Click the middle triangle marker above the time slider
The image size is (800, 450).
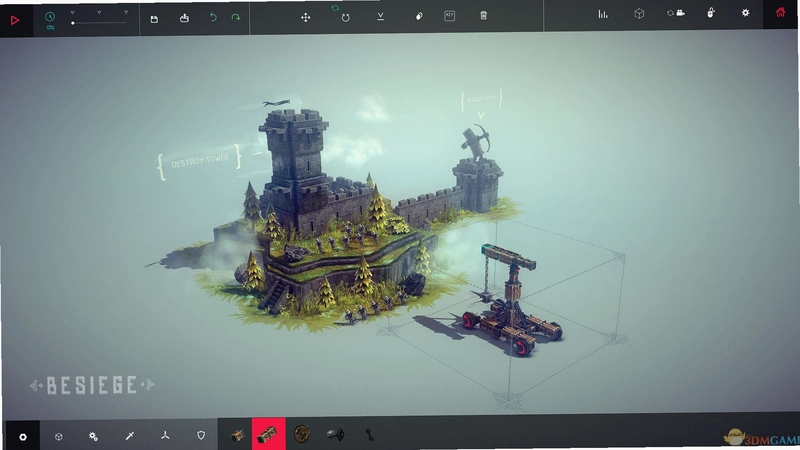(x=99, y=12)
